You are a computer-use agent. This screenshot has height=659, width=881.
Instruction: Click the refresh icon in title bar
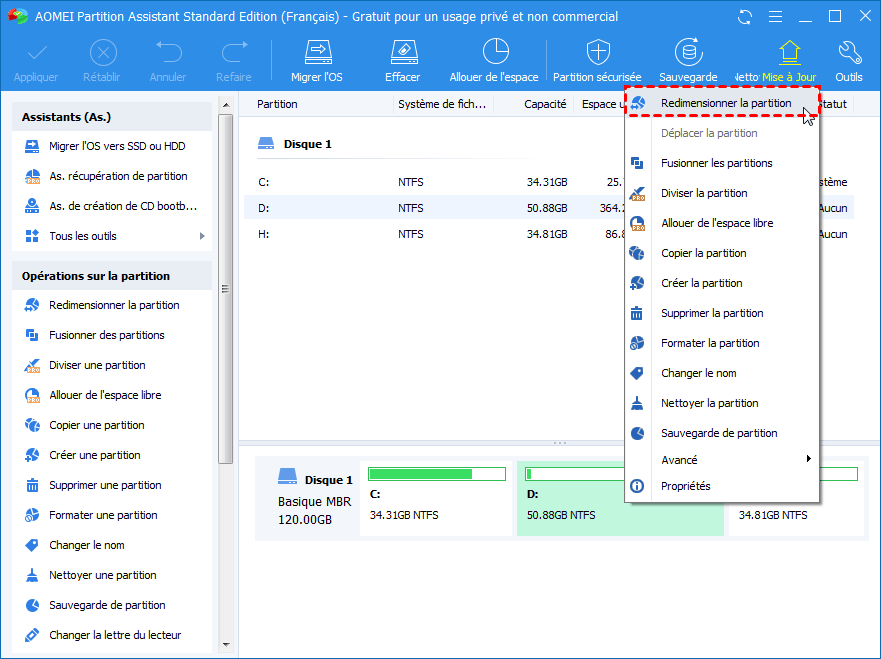click(x=744, y=17)
